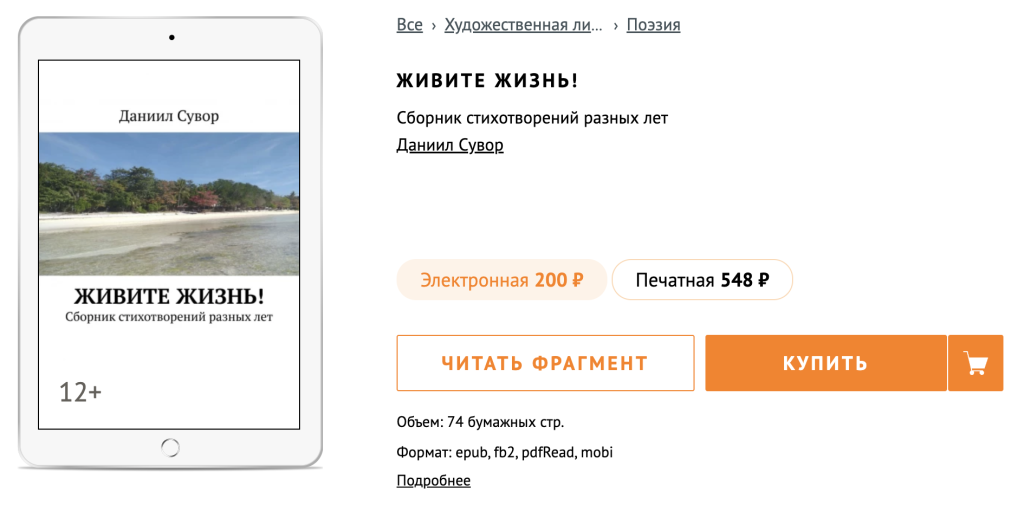Click the tablet home button circle
This screenshot has width=1024, height=505.
coord(170,447)
